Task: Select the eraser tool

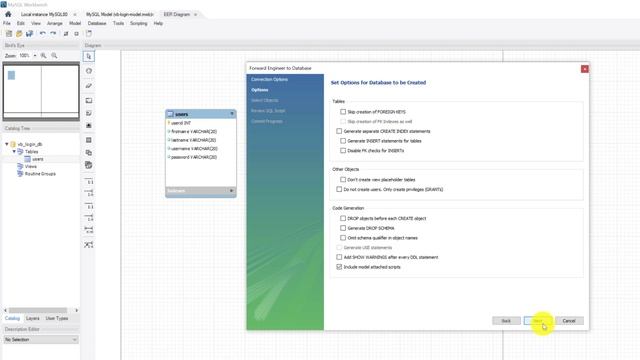Action: pyautogui.click(x=89, y=86)
